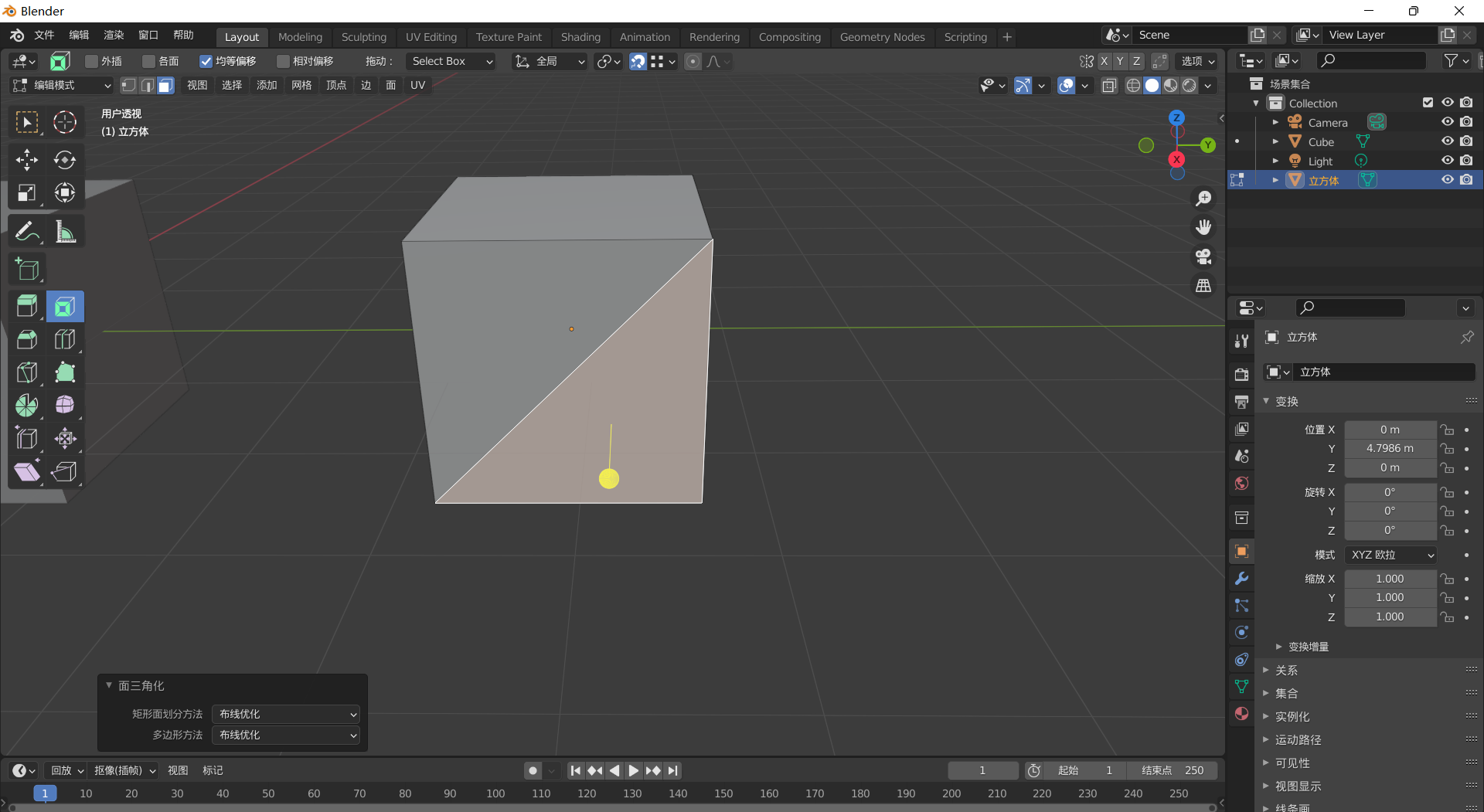Select the Move tool in toolbar
1484x812 pixels.
[x=27, y=160]
